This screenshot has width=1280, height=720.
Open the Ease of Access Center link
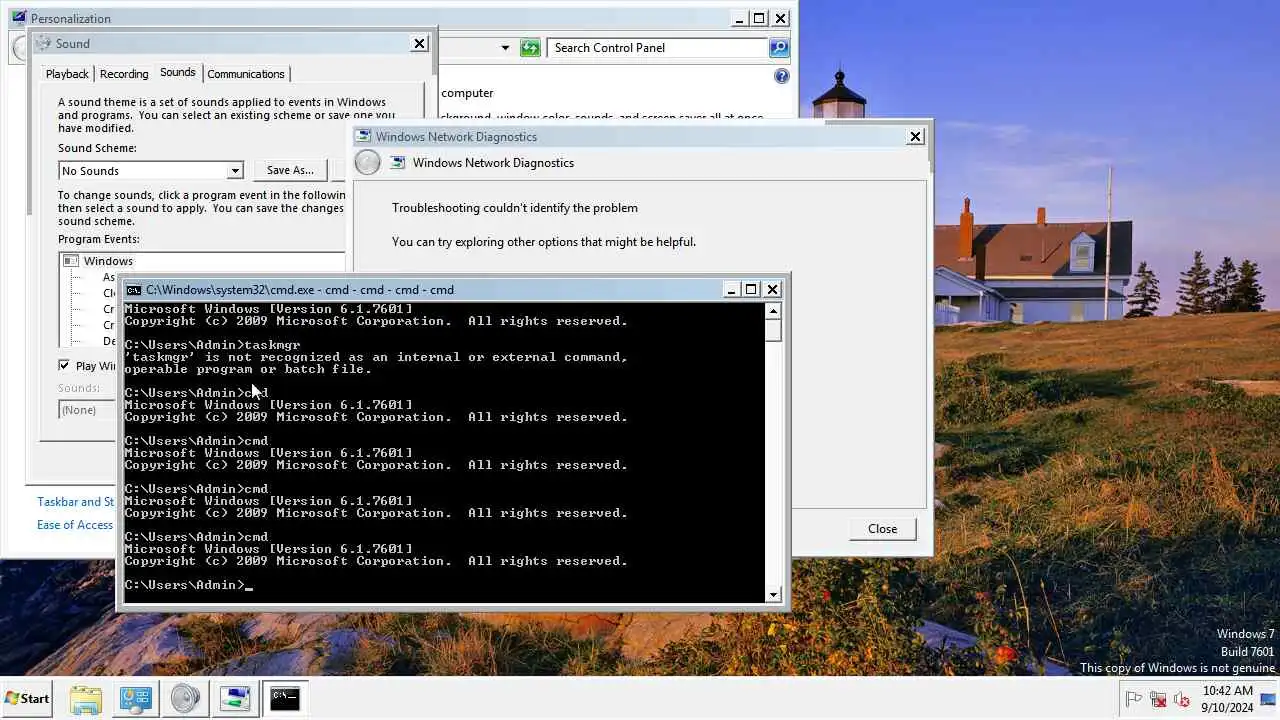pyautogui.click(x=75, y=525)
